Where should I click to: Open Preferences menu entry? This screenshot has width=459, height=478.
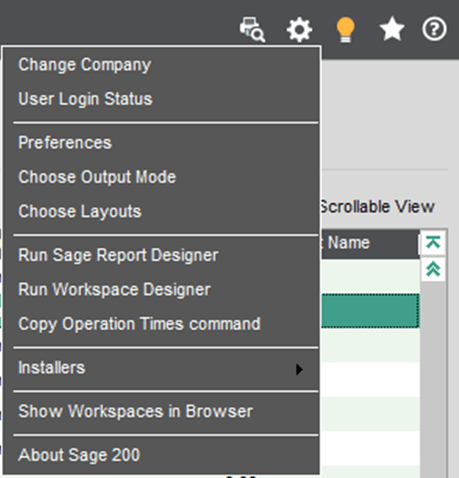click(162, 143)
